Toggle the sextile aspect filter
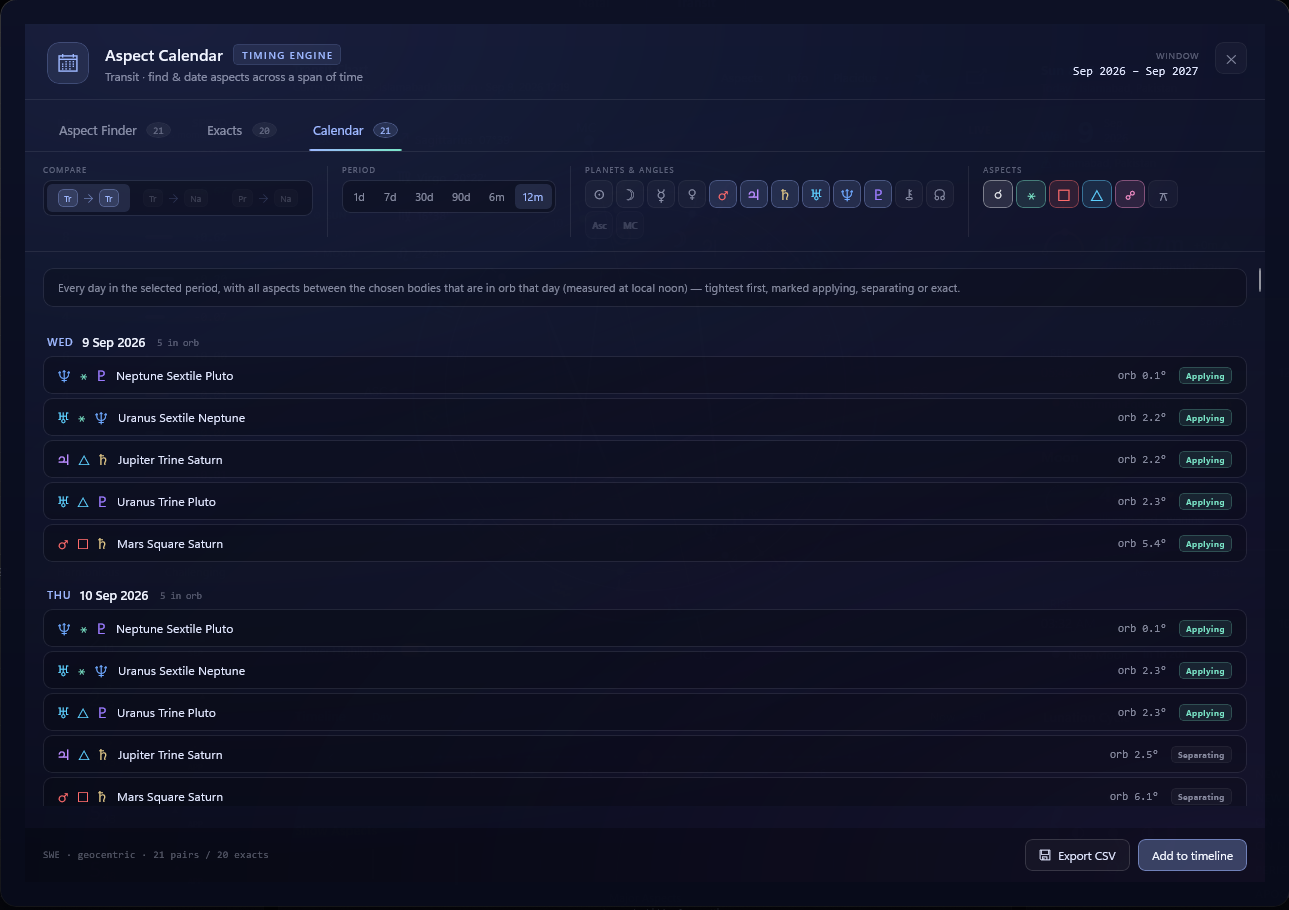 point(1031,195)
